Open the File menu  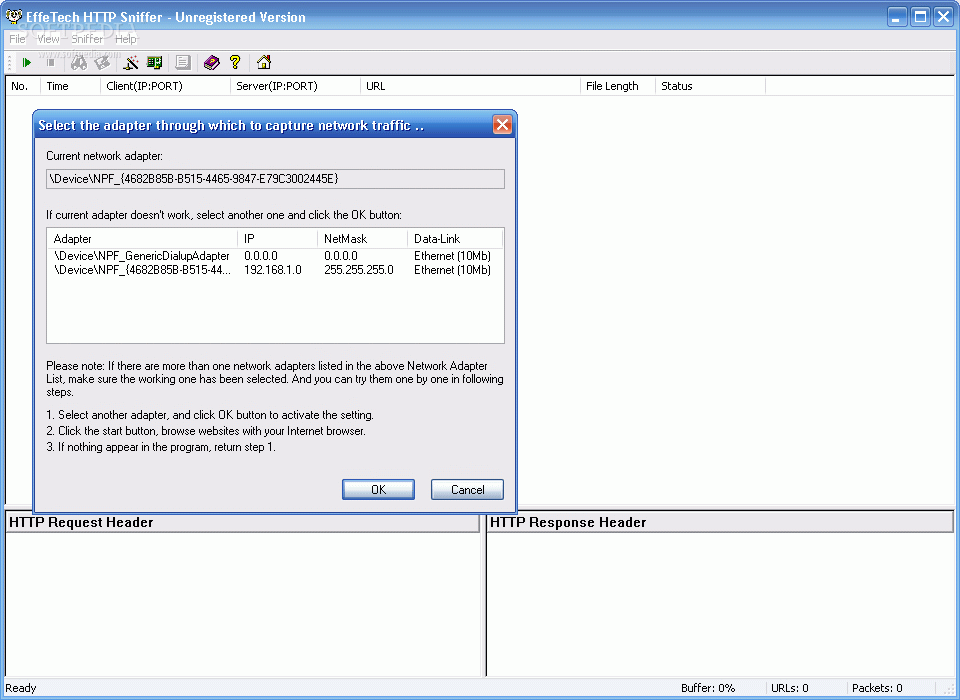(17, 39)
